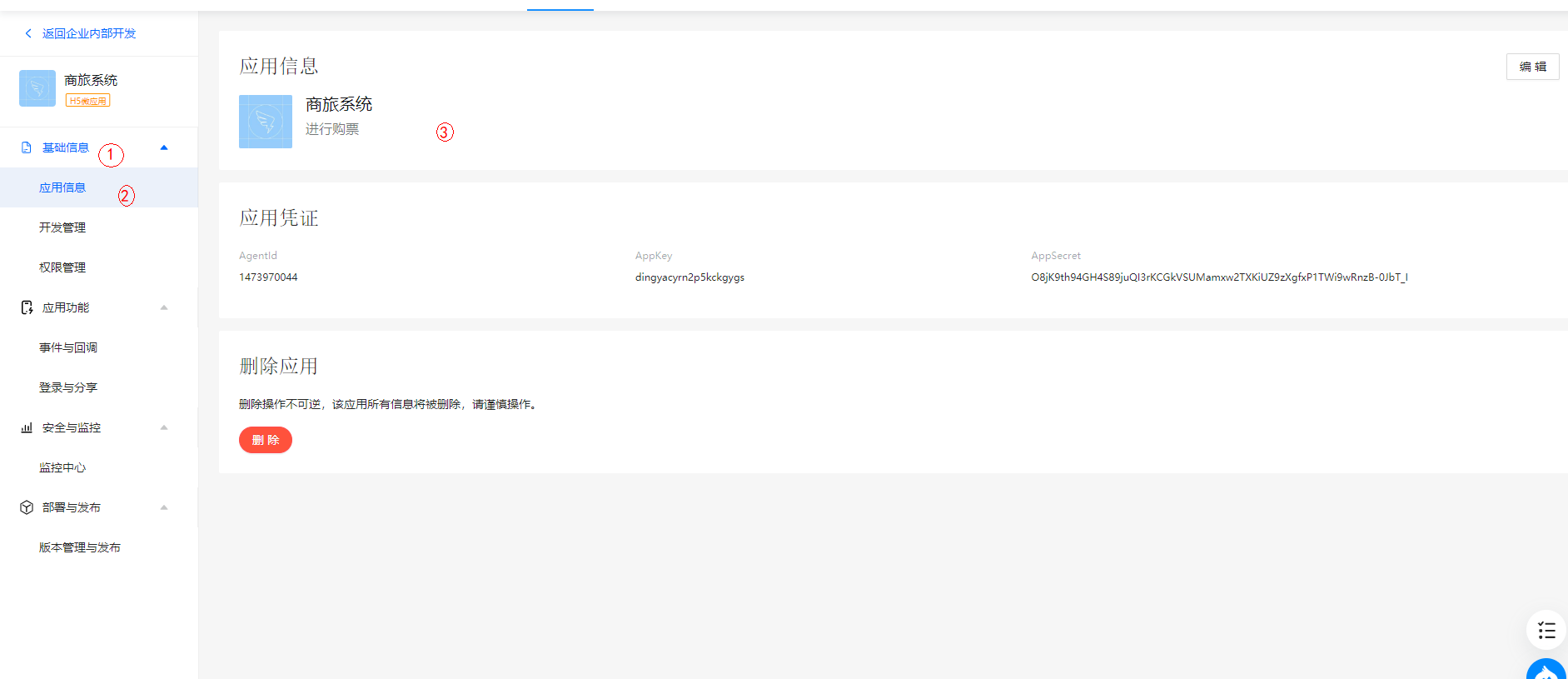Open 监控中心 from the sidebar
This screenshot has width=1568, height=679.
(62, 467)
